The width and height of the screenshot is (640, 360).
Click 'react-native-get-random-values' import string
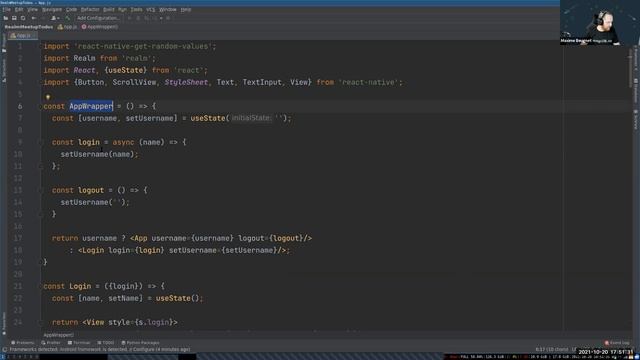point(143,47)
